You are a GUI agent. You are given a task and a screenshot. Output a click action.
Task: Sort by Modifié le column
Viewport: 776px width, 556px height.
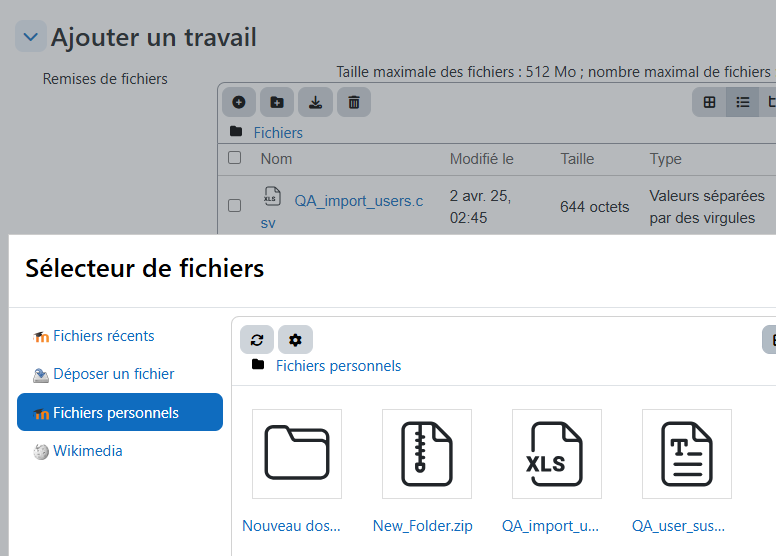[x=482, y=159]
